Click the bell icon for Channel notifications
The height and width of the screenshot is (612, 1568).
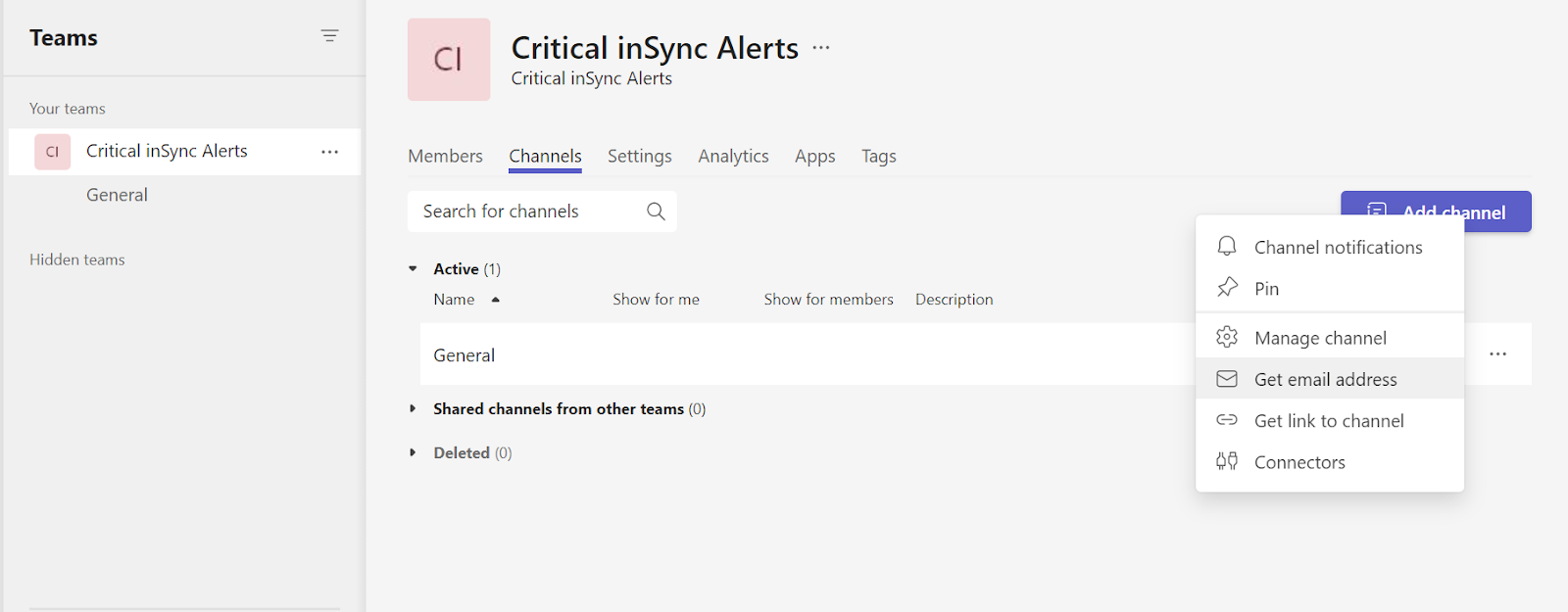pyautogui.click(x=1226, y=247)
